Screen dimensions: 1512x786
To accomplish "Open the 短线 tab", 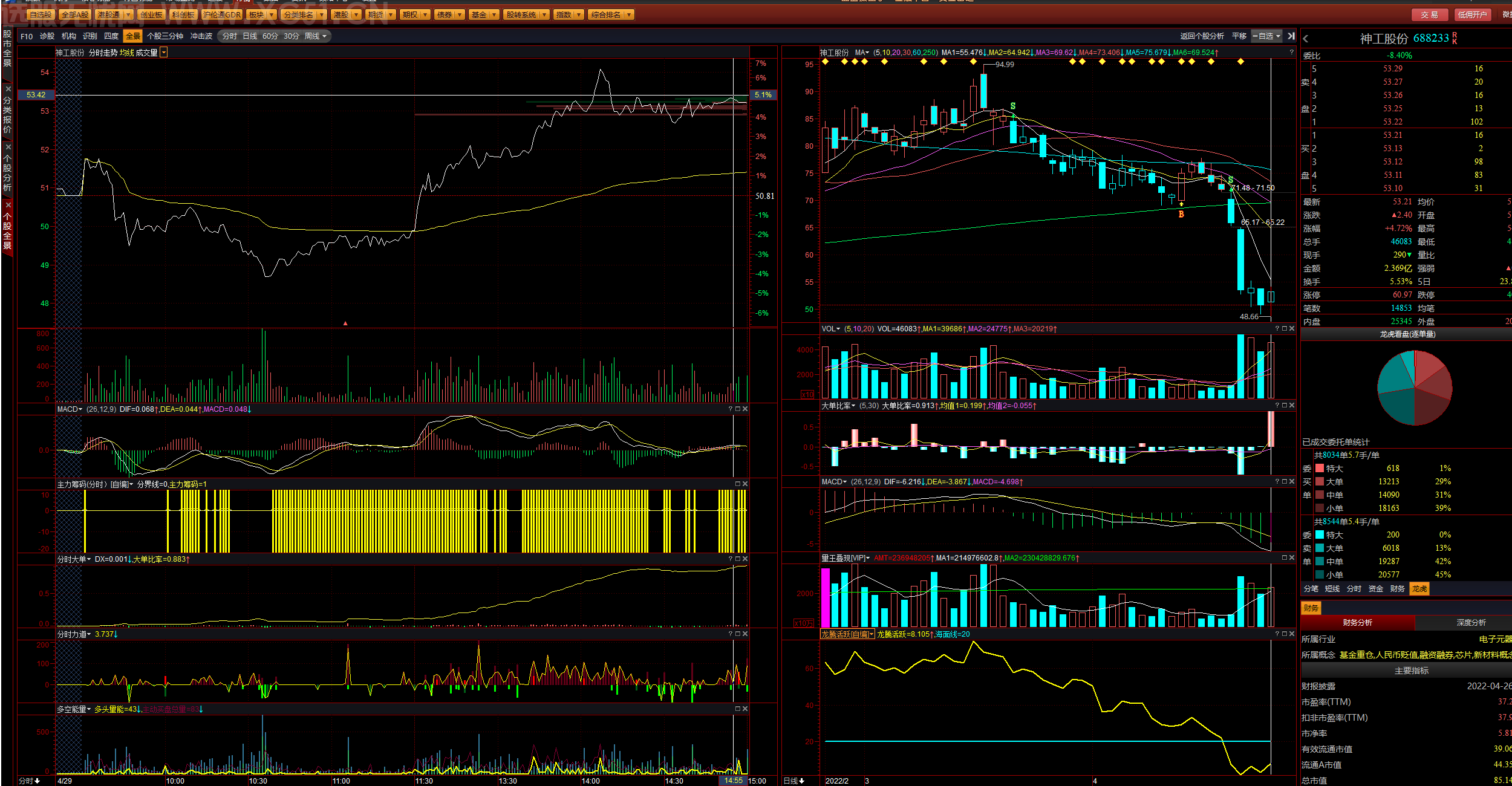I will 1332,589.
